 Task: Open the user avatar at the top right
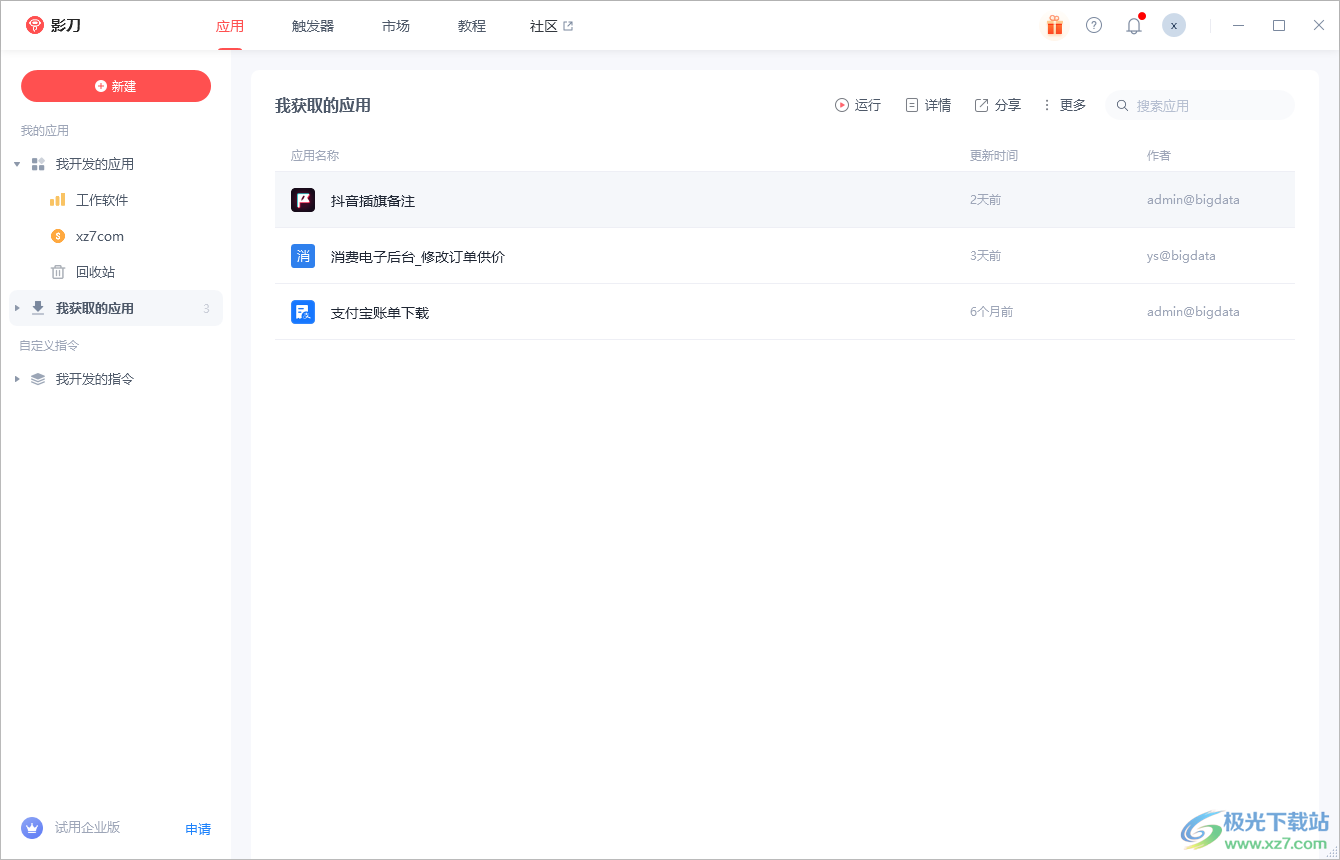[x=1173, y=25]
